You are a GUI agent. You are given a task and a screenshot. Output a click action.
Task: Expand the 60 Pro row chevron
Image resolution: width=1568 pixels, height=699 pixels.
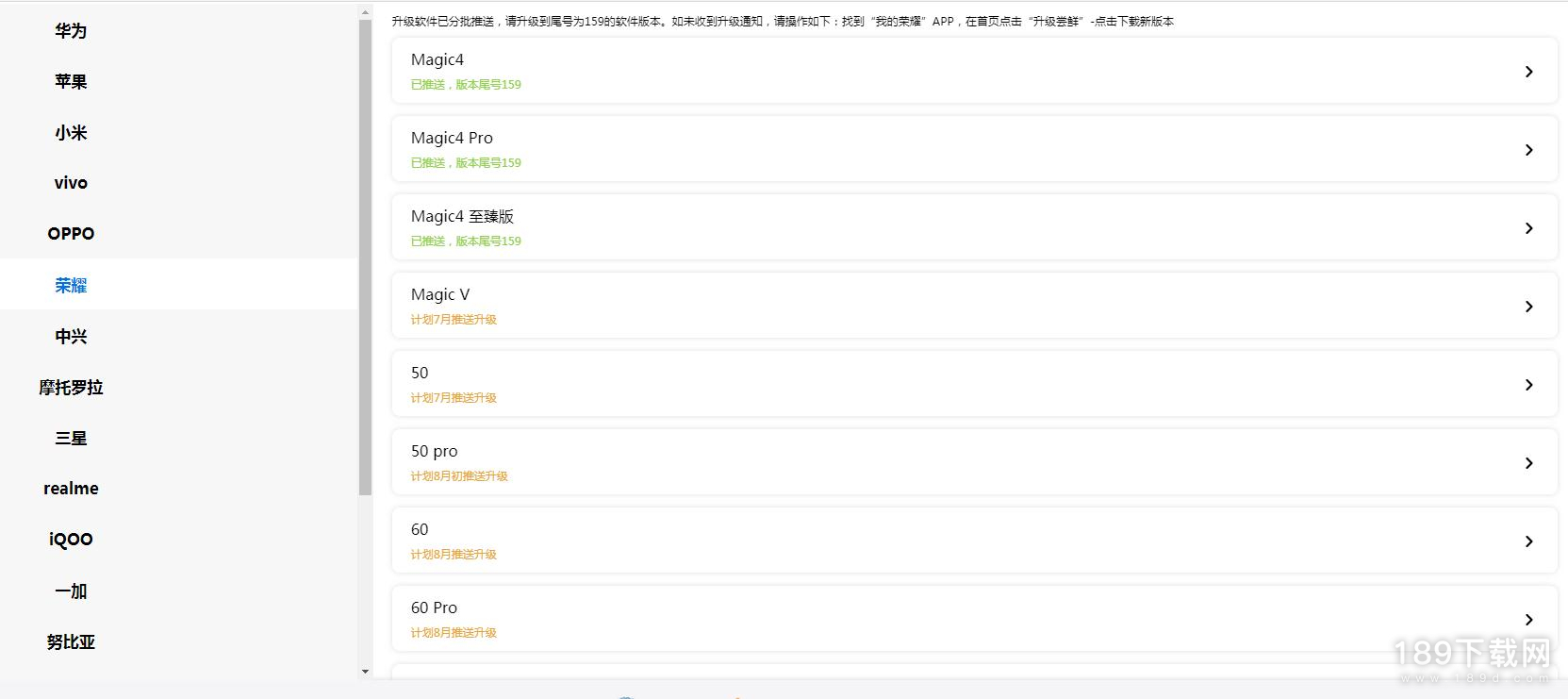[x=1528, y=620]
